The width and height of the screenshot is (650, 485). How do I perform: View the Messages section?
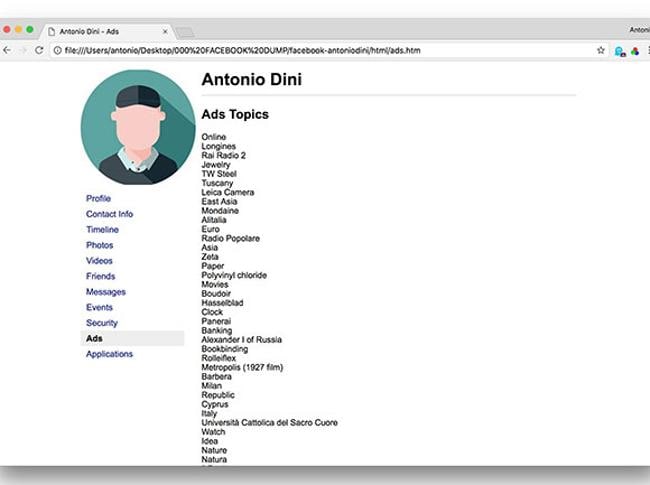tap(105, 292)
